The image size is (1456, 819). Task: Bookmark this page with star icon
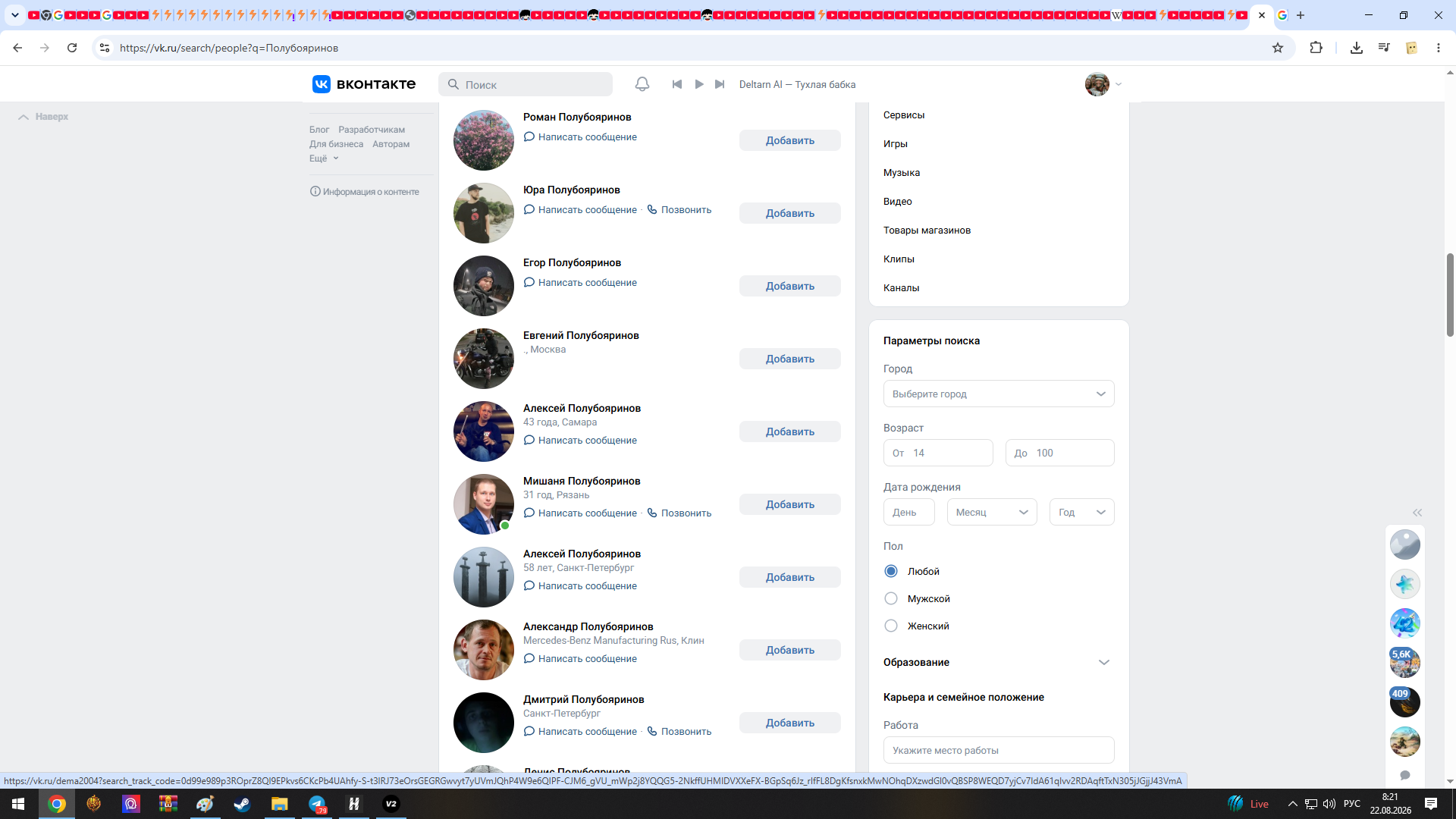point(1278,48)
